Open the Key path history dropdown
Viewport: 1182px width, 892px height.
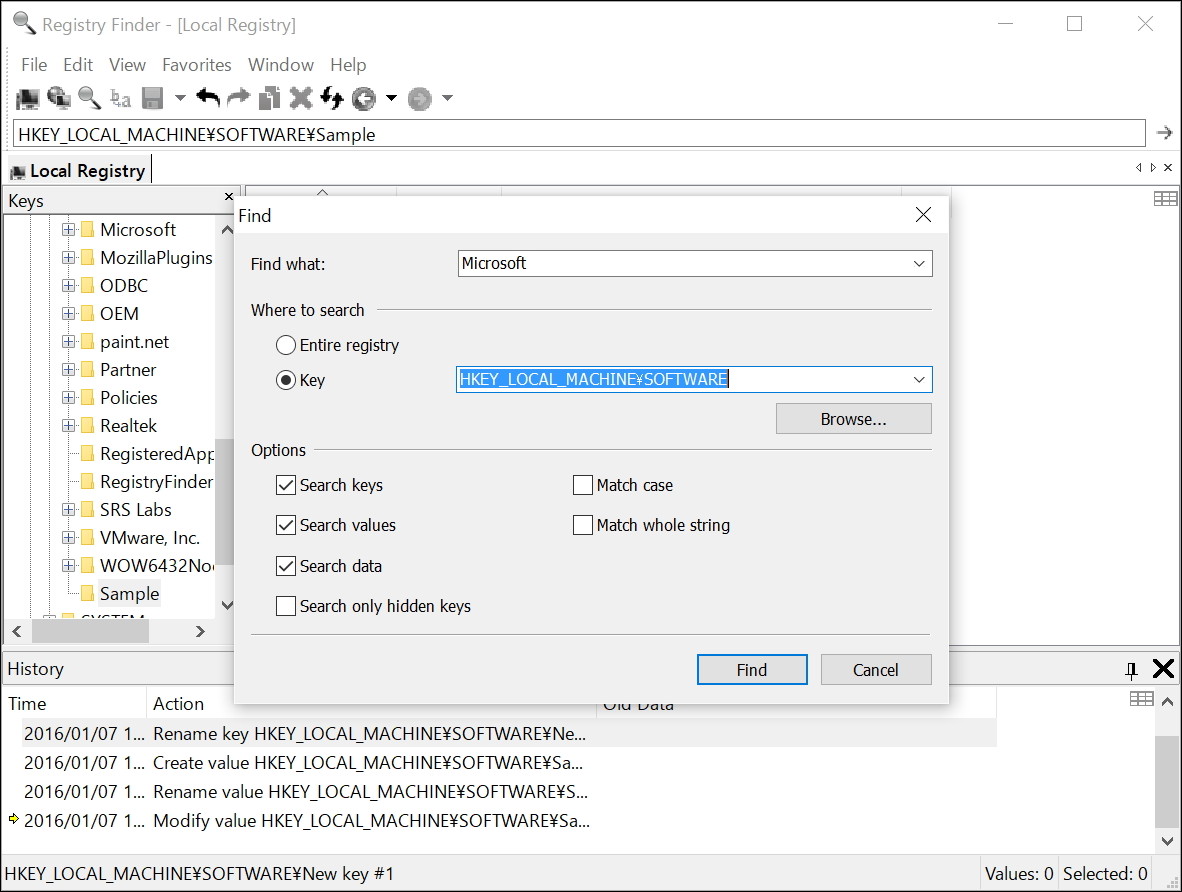(x=918, y=379)
